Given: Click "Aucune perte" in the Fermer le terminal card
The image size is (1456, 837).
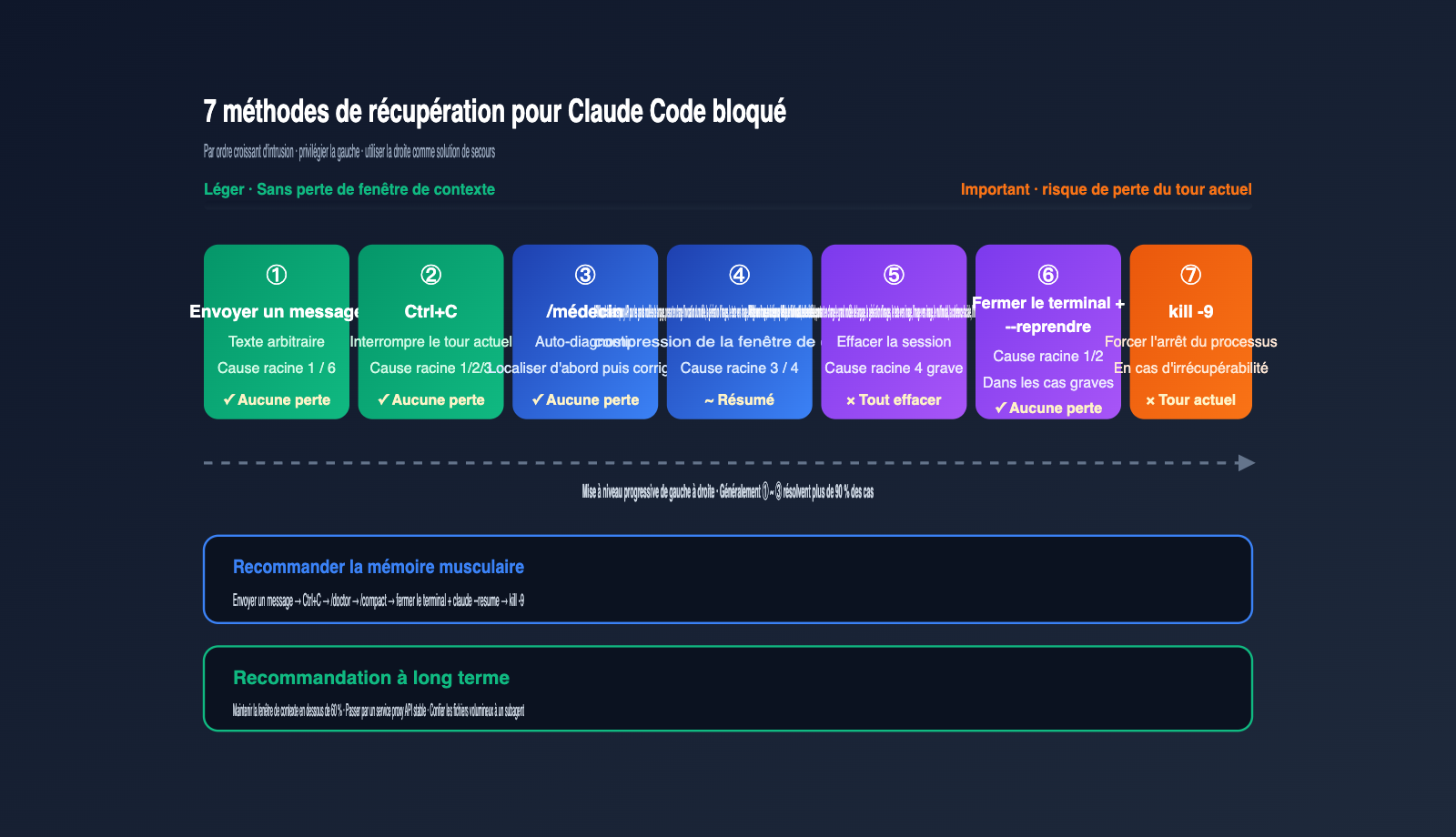Looking at the screenshot, I should coord(1048,408).
